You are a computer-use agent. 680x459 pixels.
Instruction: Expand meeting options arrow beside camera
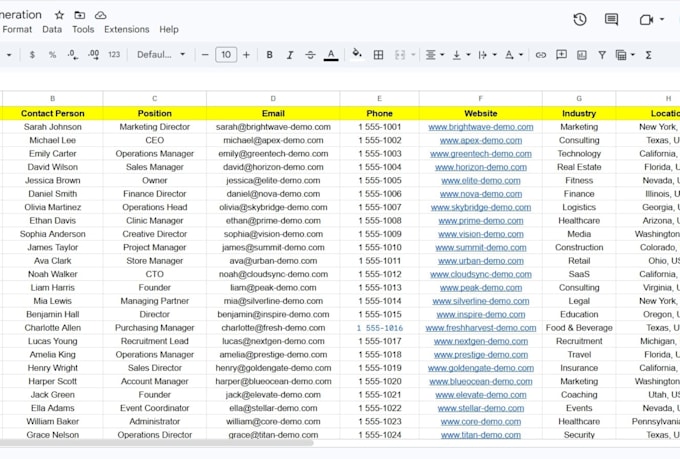(x=662, y=20)
